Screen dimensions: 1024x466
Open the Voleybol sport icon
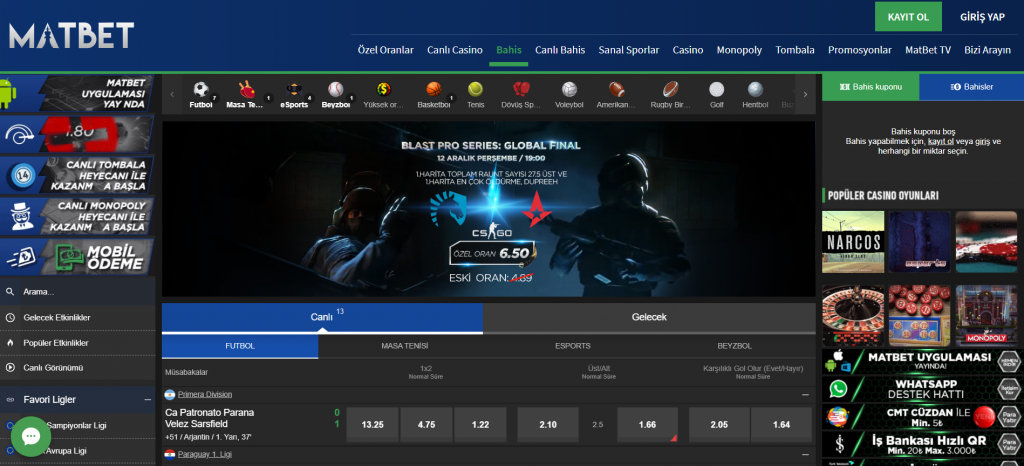[569, 91]
